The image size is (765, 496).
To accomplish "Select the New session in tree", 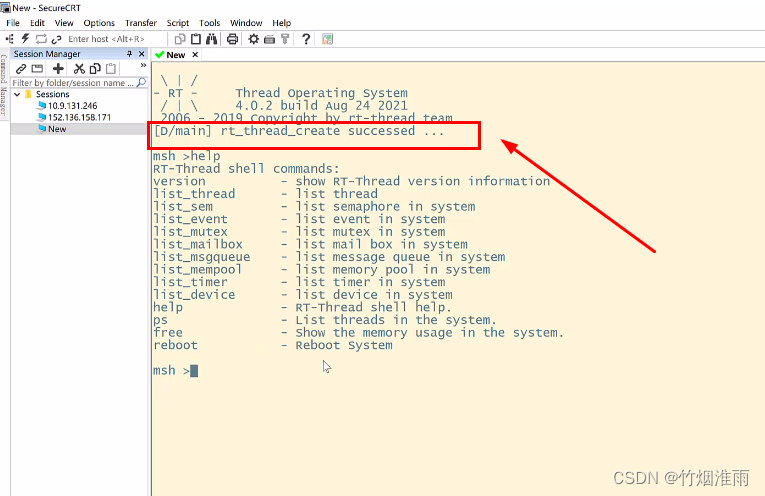I will [57, 129].
